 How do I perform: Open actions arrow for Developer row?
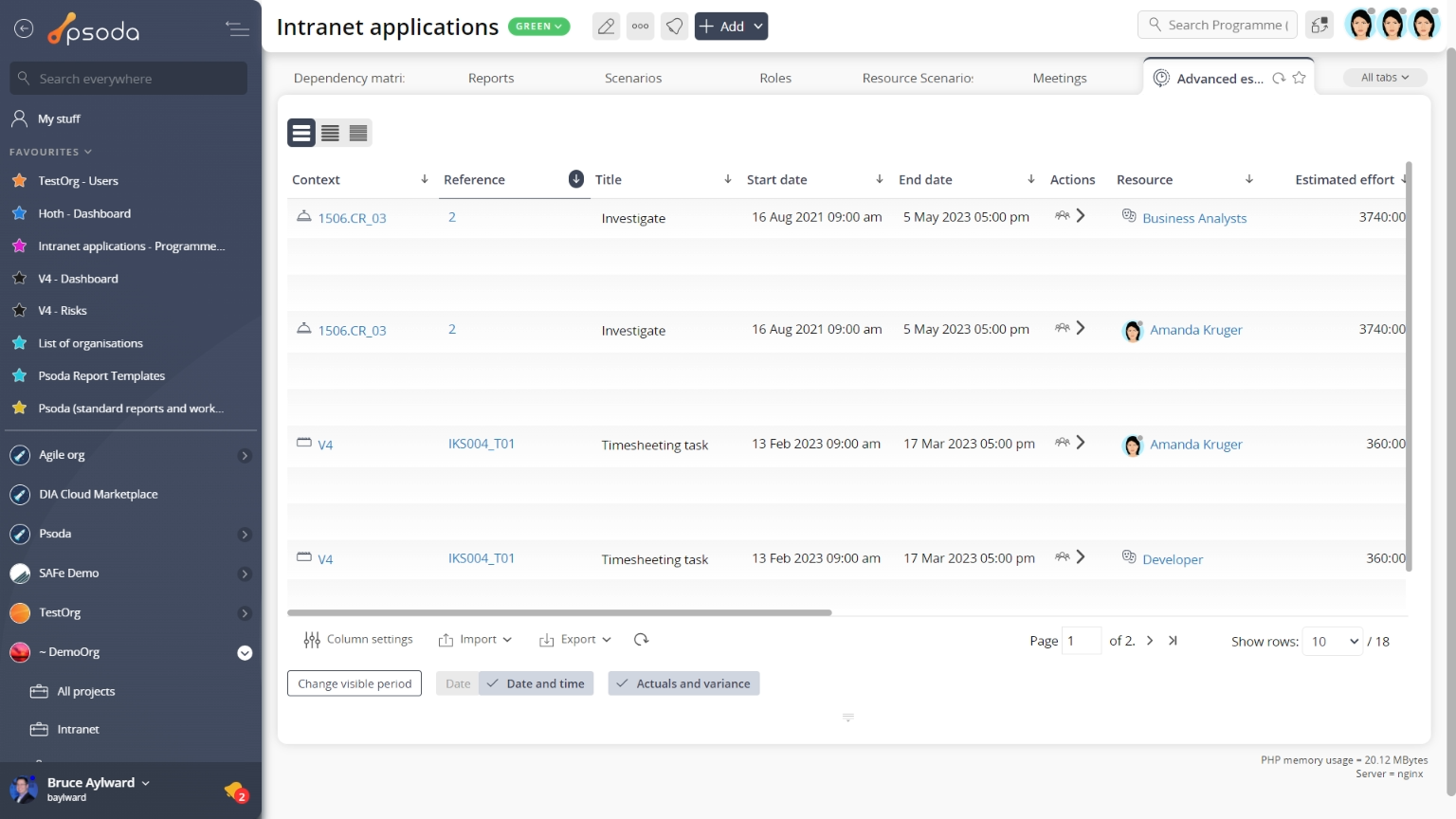[x=1081, y=557]
